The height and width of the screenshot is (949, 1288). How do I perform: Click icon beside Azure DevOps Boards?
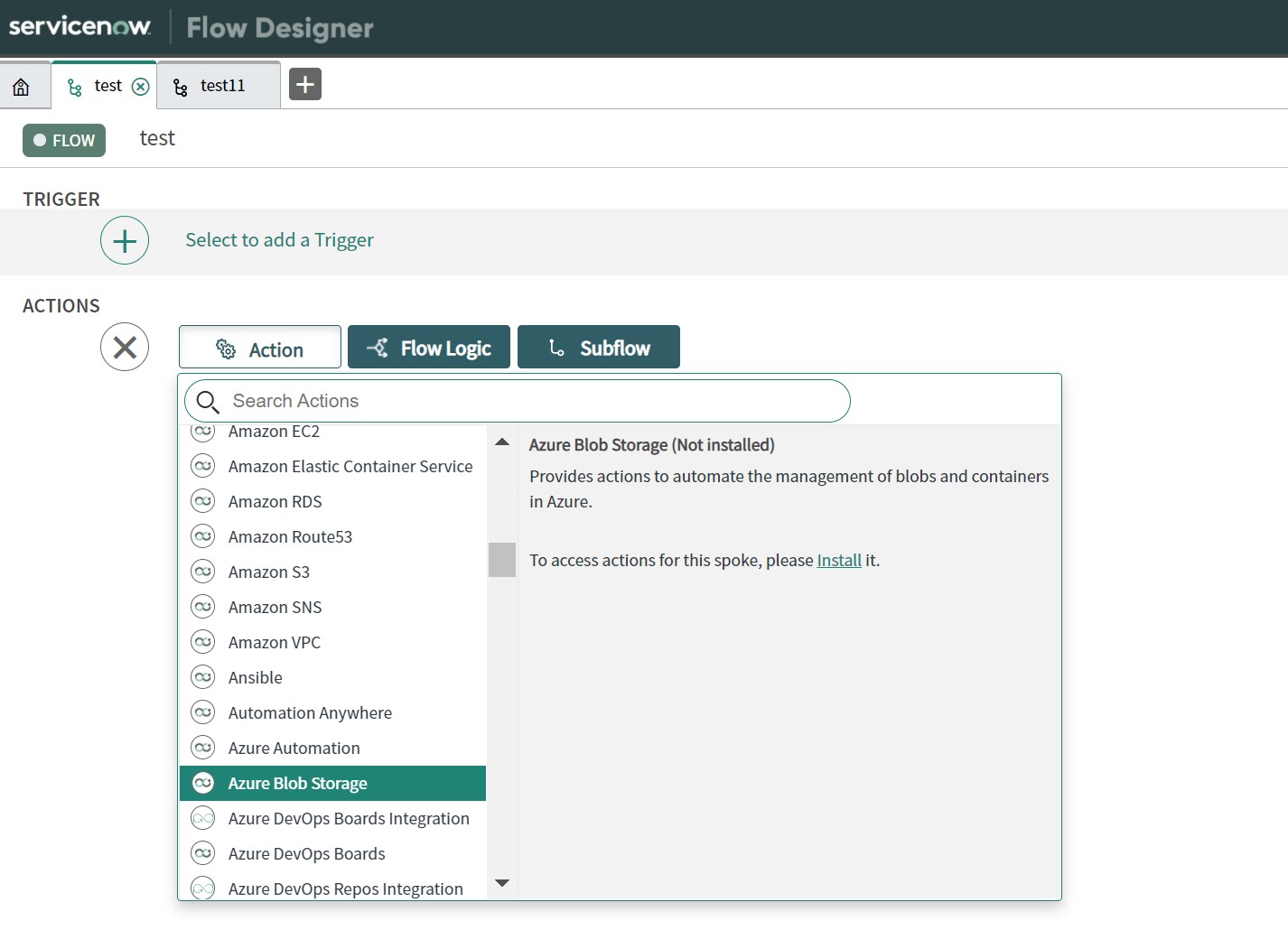click(x=203, y=853)
